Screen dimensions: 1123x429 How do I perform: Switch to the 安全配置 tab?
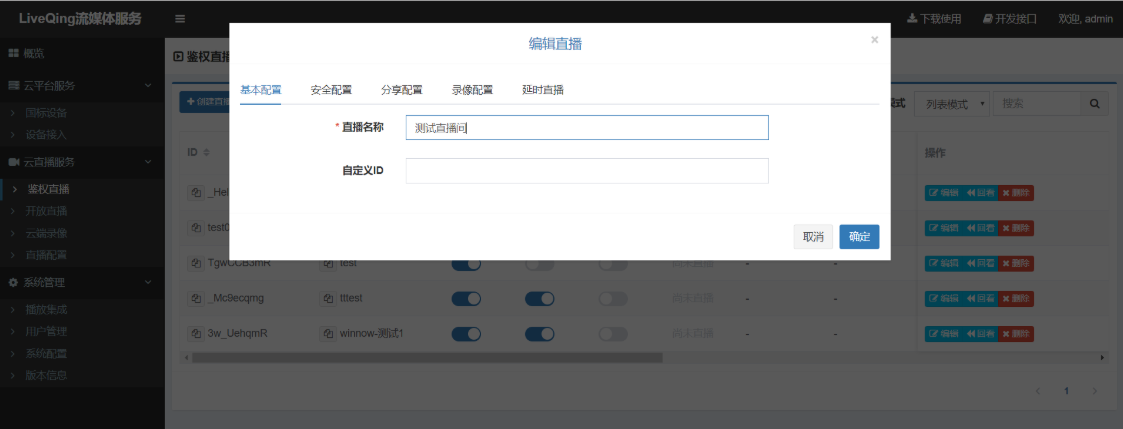tap(331, 90)
